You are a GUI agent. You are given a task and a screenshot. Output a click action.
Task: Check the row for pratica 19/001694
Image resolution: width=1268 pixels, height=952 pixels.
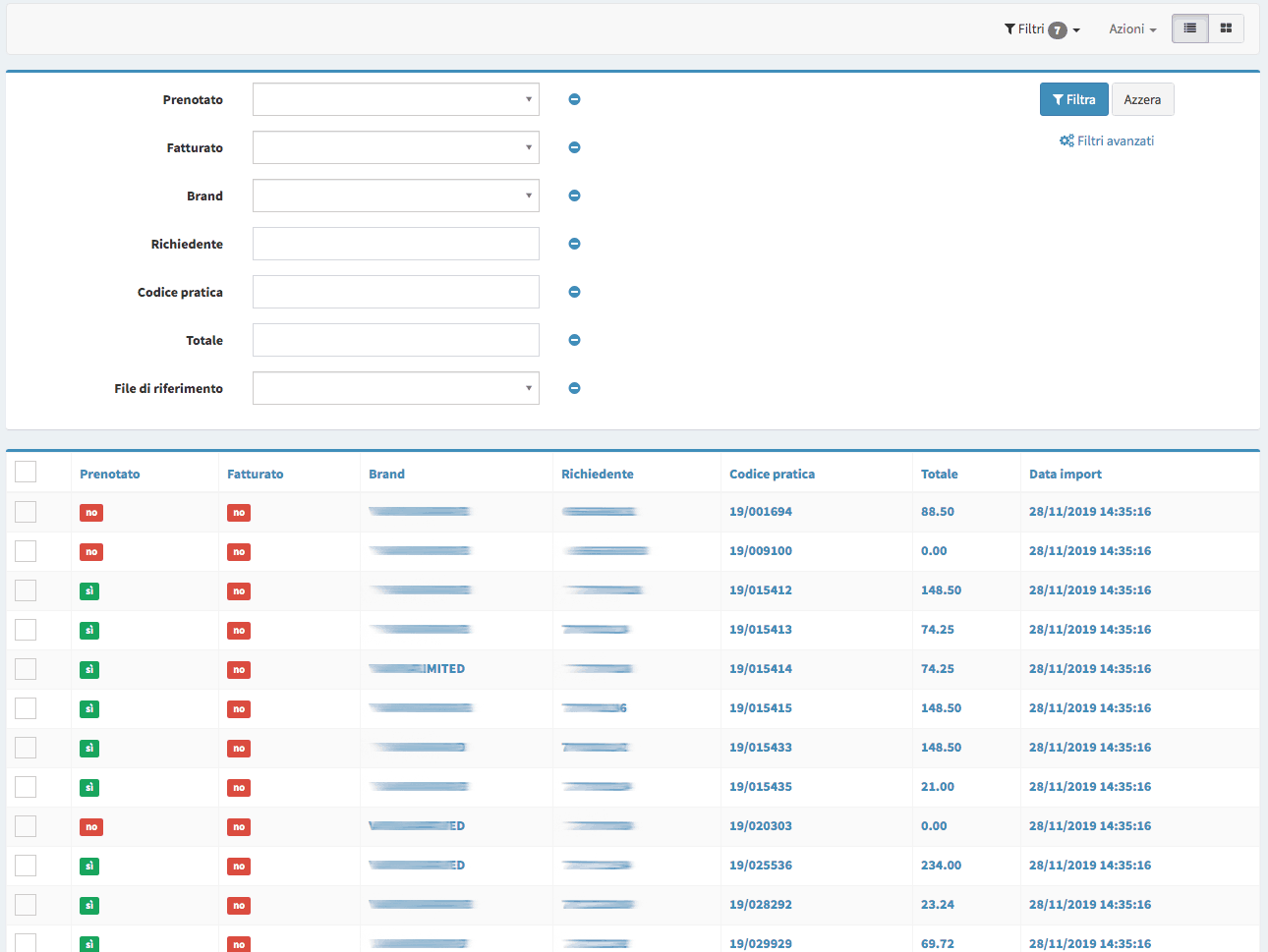click(26, 512)
